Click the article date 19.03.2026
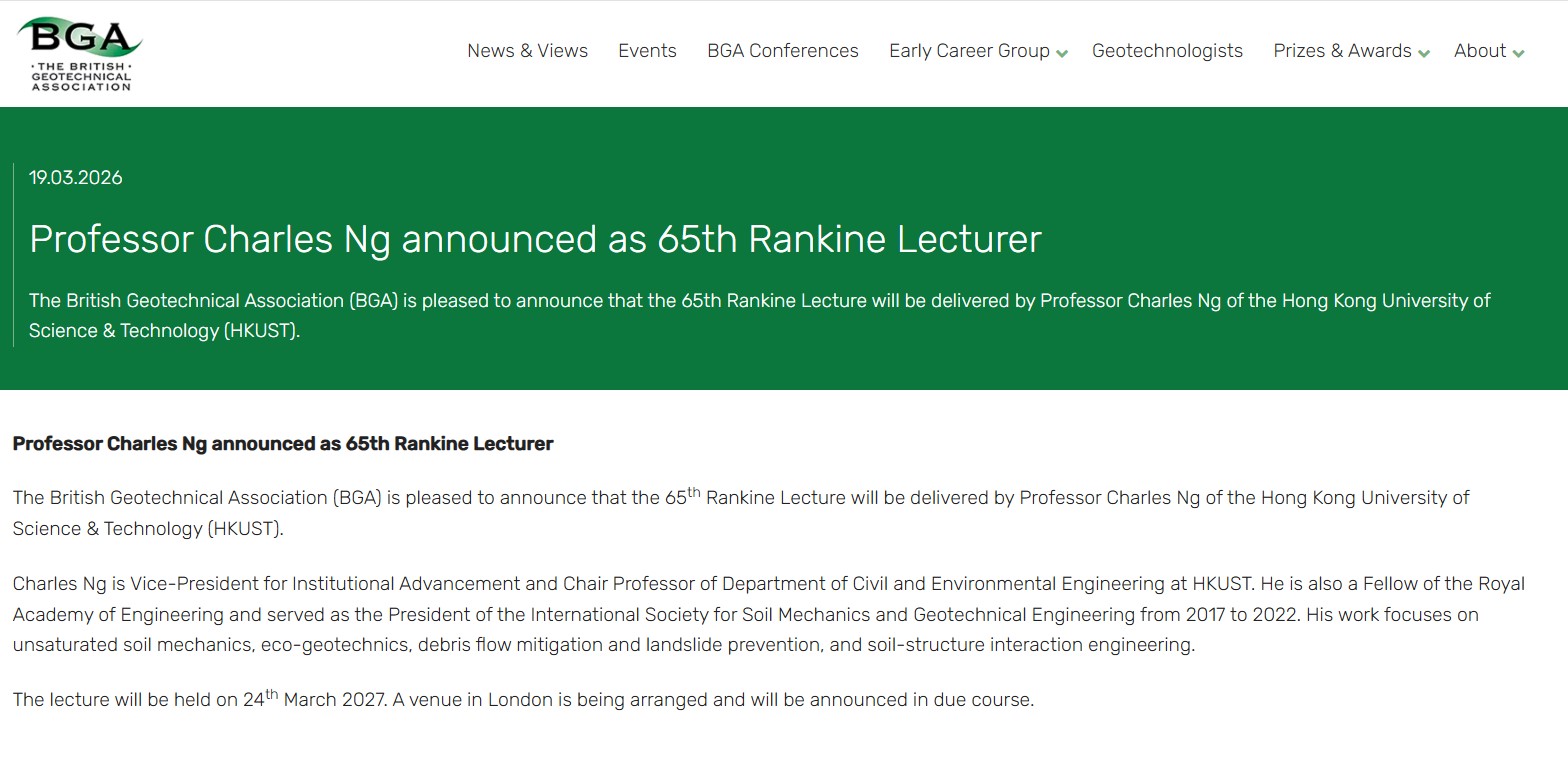This screenshot has height=772, width=1568. pos(76,178)
